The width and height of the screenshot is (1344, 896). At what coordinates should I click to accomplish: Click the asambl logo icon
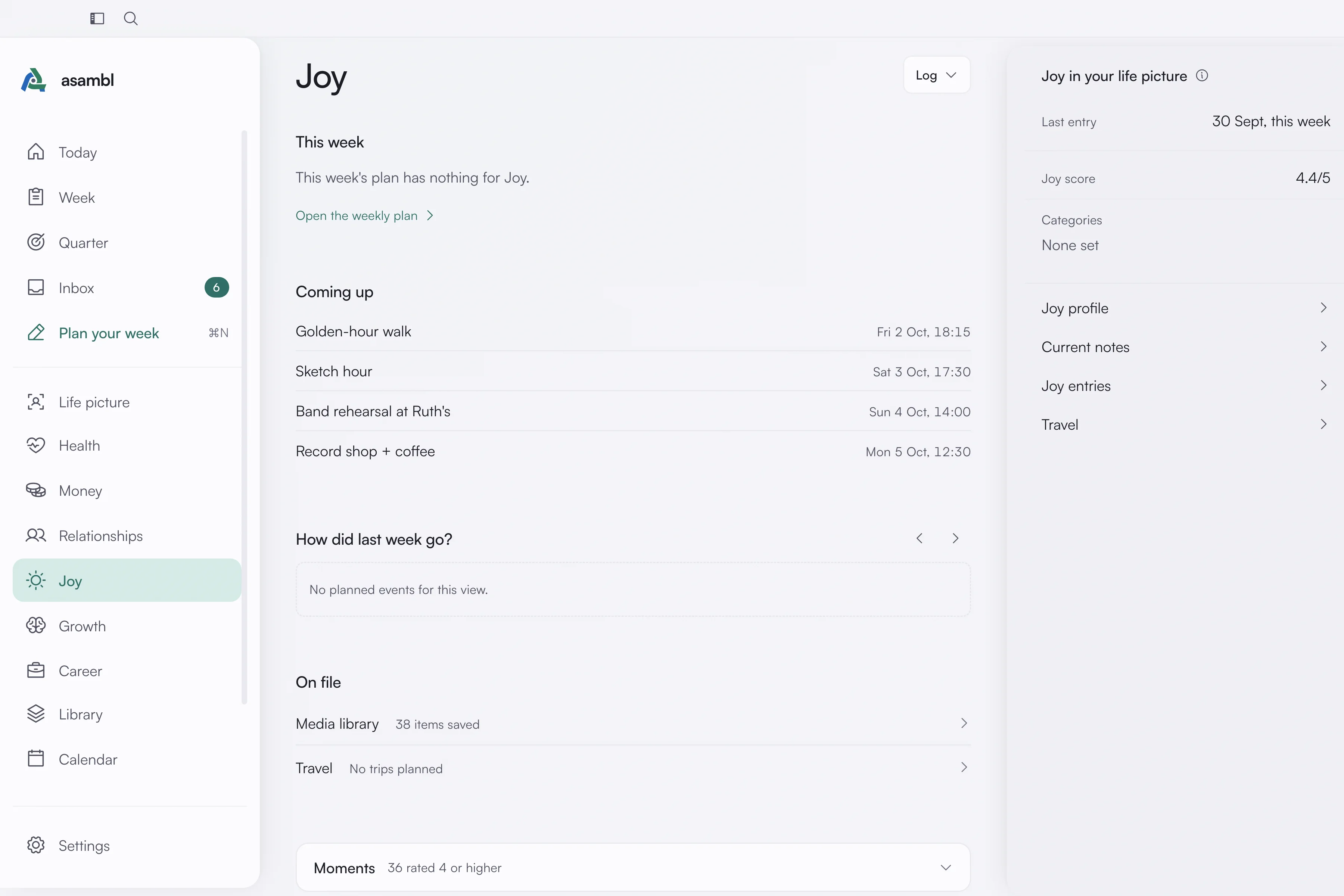[x=34, y=80]
